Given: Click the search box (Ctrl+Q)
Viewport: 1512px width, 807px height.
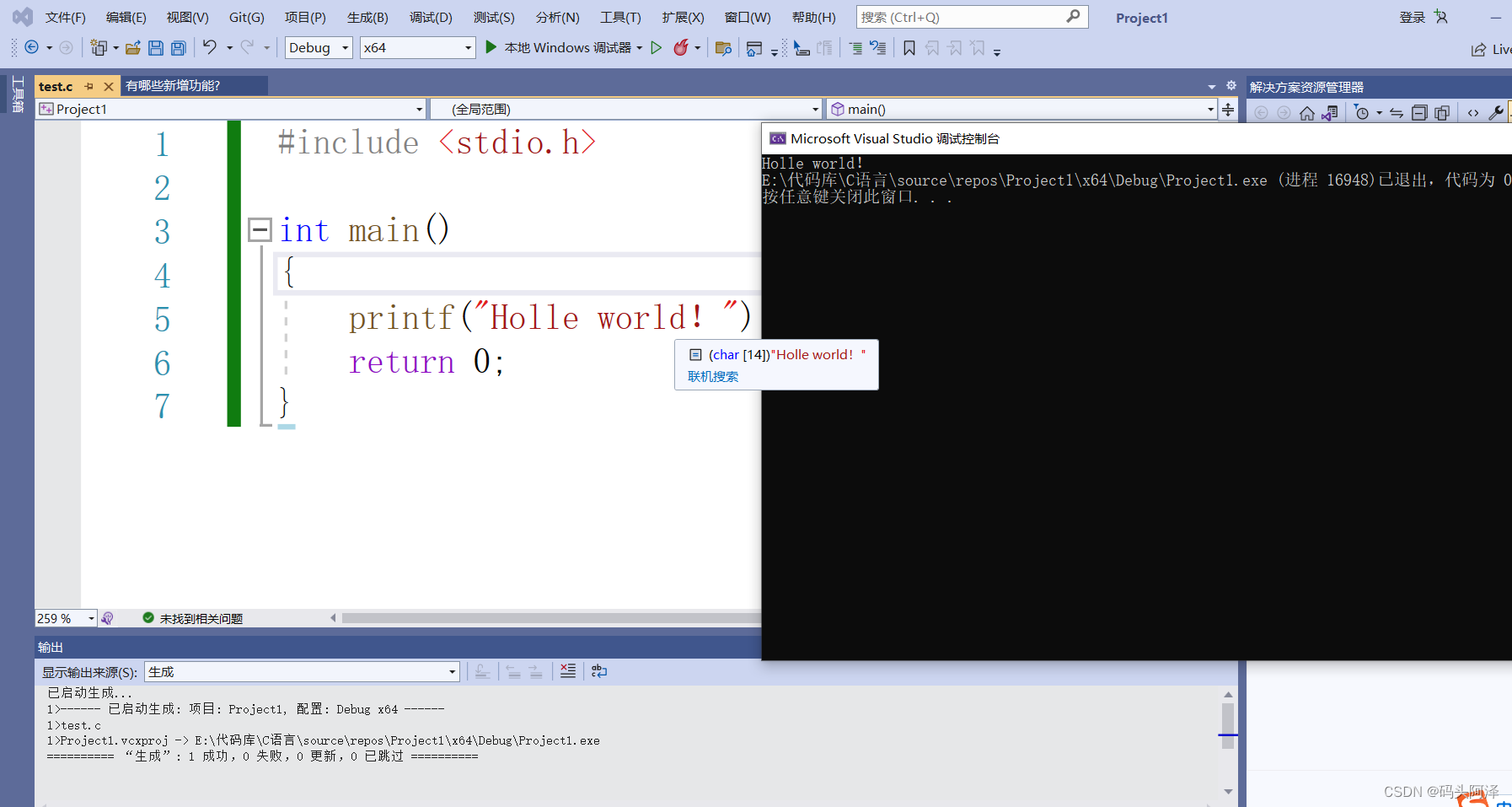Looking at the screenshot, I should click(972, 17).
